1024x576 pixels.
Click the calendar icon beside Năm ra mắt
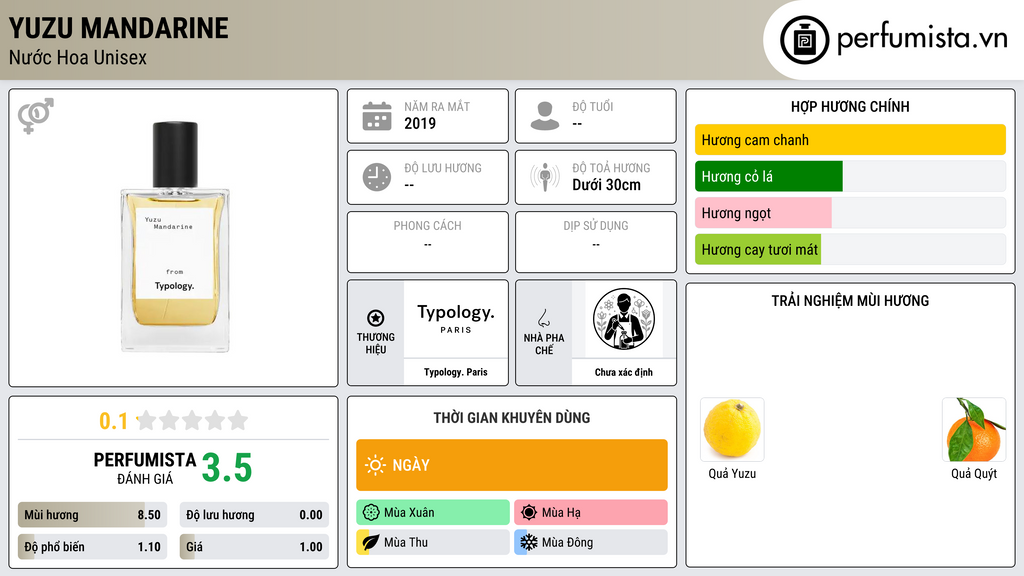377,116
